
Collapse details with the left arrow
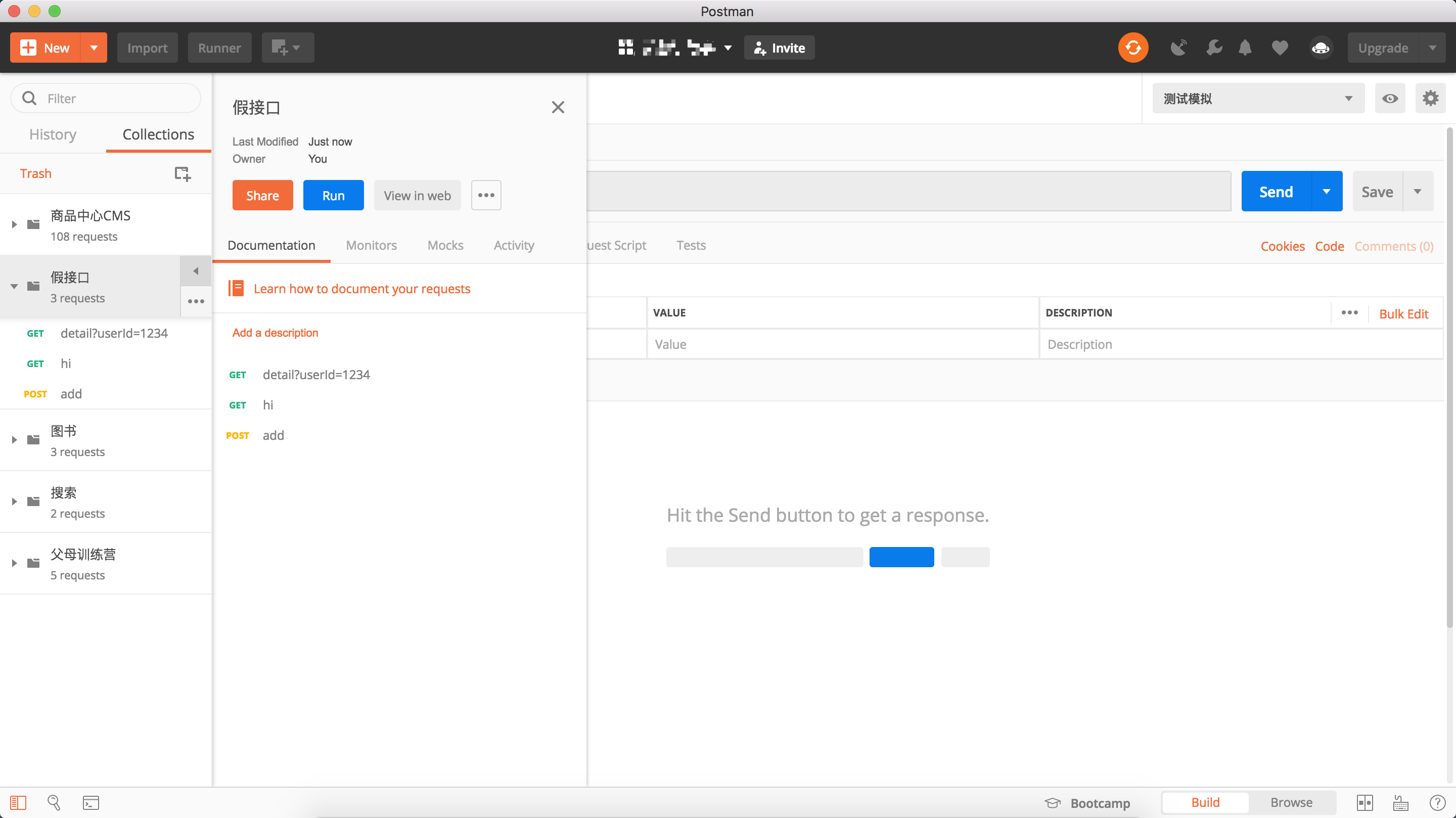point(196,271)
